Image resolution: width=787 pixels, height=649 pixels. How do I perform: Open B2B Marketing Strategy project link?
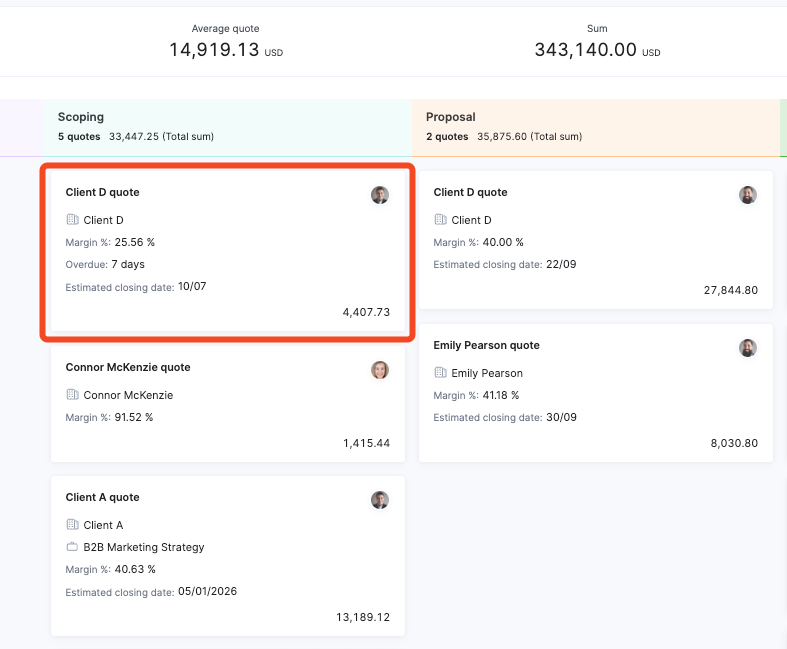pyautogui.click(x=144, y=547)
